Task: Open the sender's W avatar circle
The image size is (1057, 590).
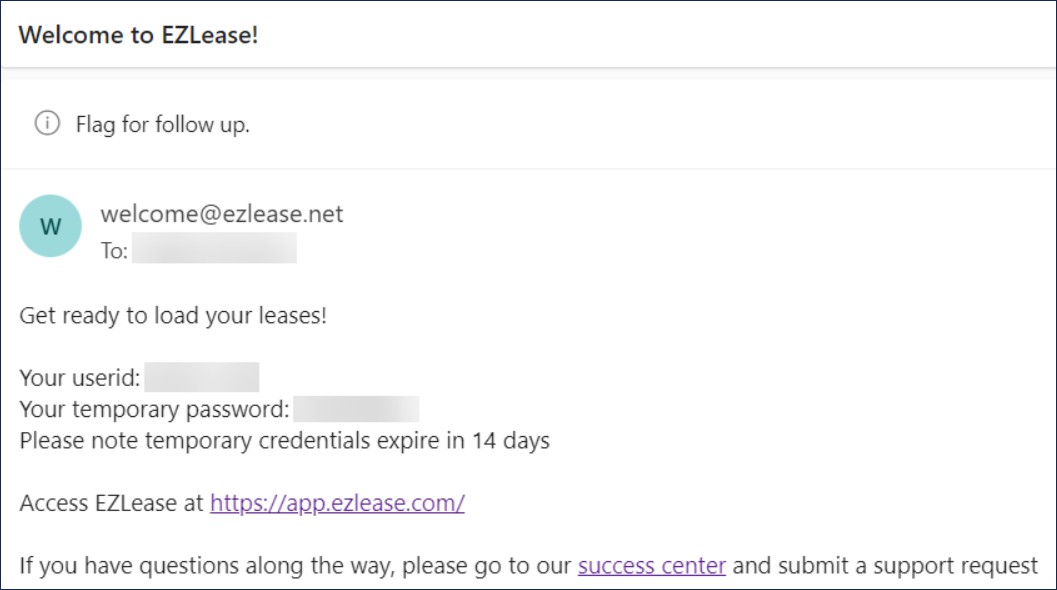Action: tap(51, 226)
